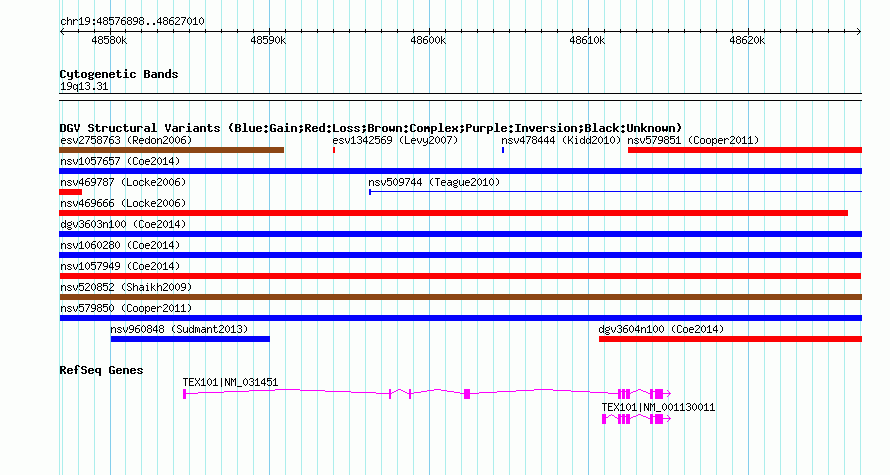Viewport: 890px width, 475px height.
Task: Select the dgv3603n100 (Coe2014) label
Action: coord(123,224)
